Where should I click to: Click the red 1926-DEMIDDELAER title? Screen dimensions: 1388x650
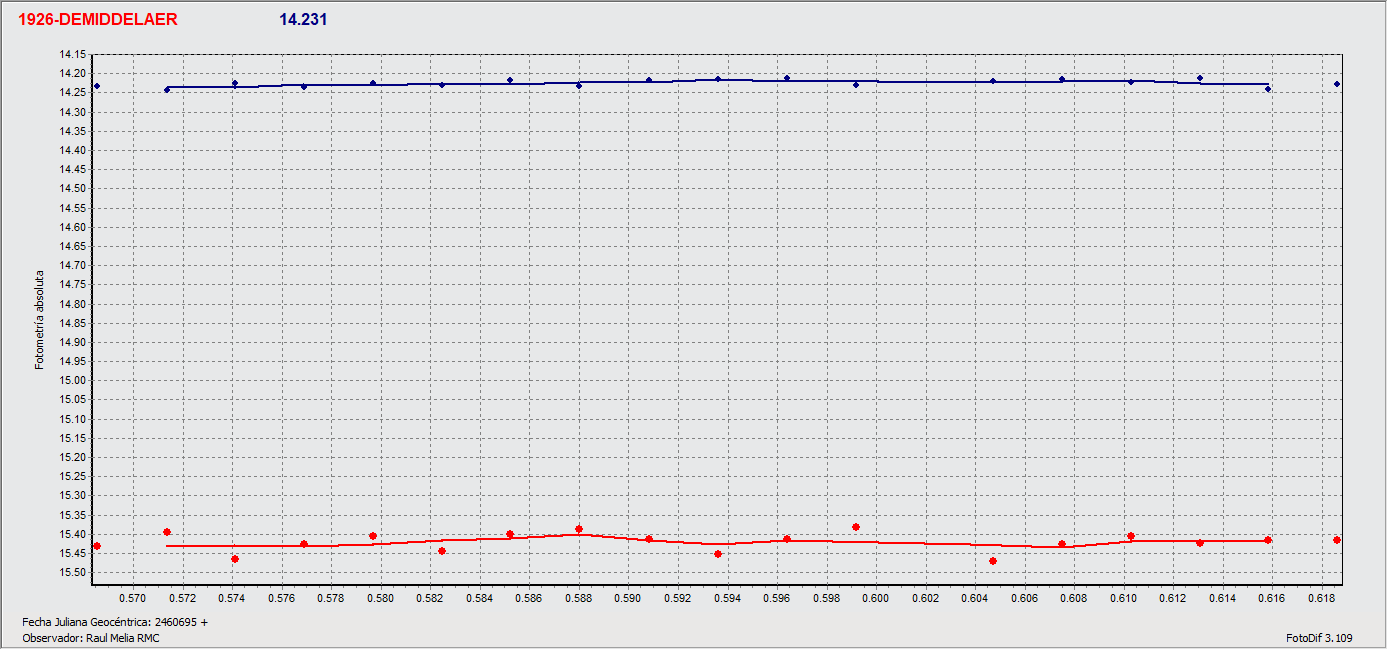click(x=98, y=19)
